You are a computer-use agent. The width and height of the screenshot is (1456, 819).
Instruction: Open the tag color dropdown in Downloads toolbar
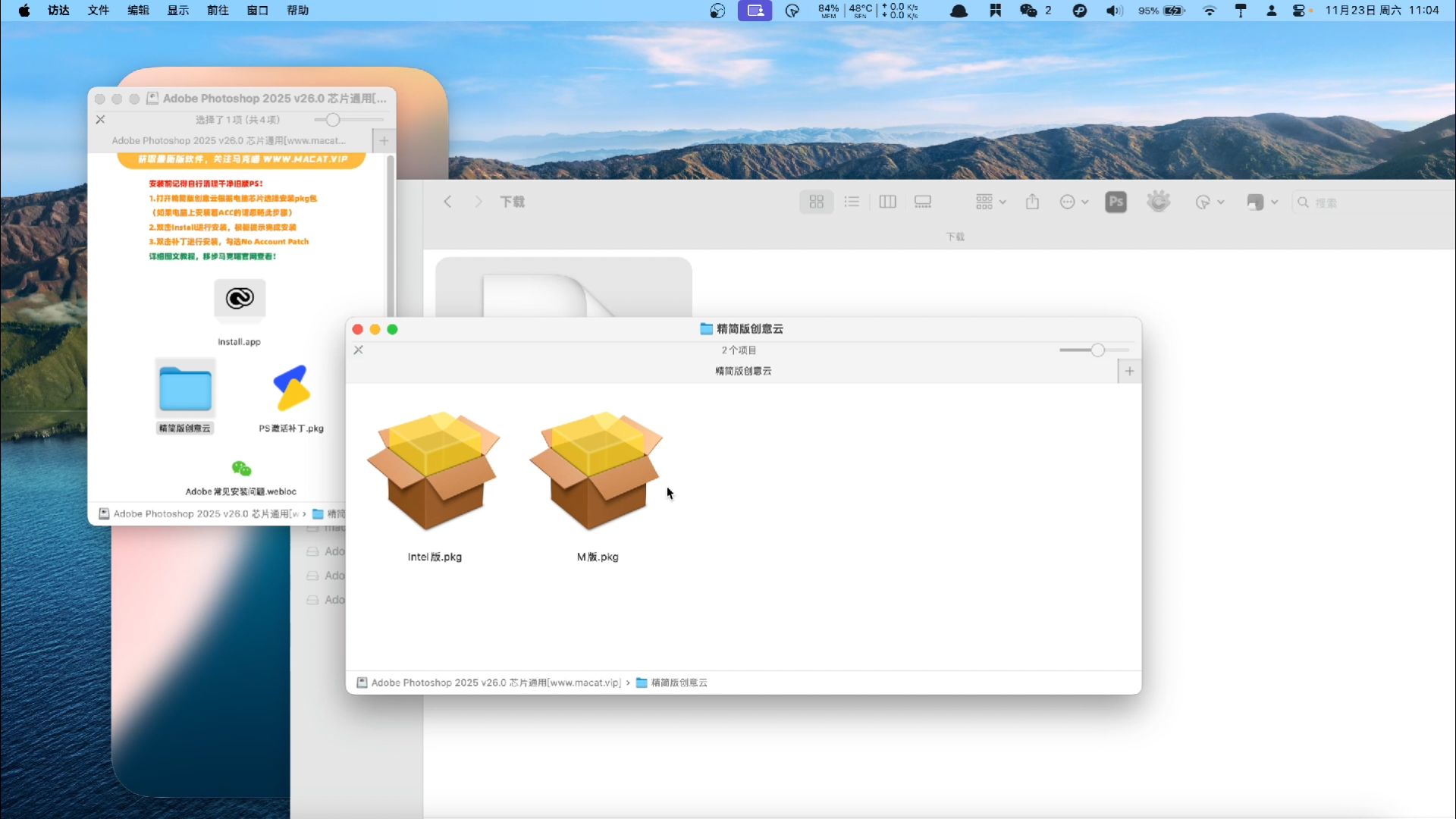pos(1263,202)
